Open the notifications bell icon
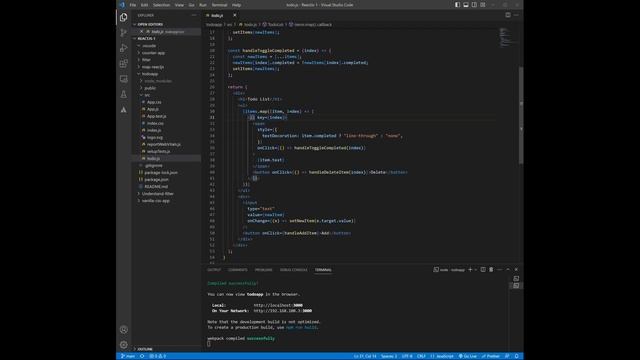Screen dimensions: 640x360 [x=516, y=356]
